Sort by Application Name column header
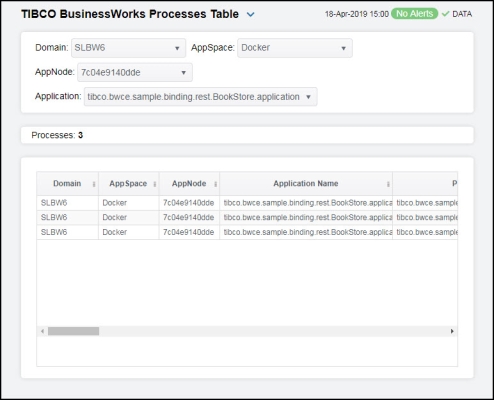 [x=306, y=183]
